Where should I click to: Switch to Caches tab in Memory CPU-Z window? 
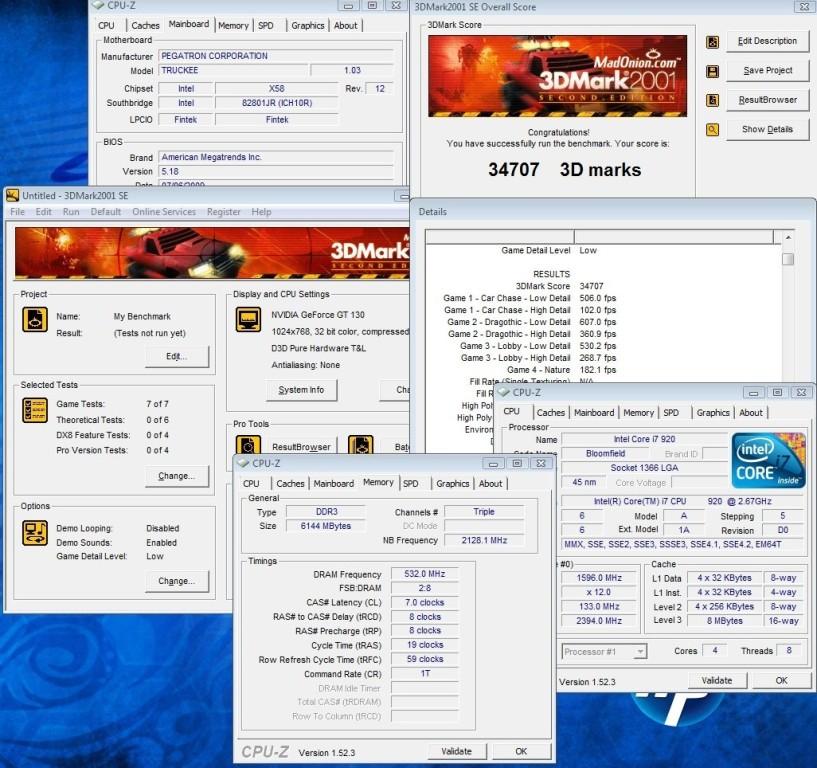pos(290,484)
